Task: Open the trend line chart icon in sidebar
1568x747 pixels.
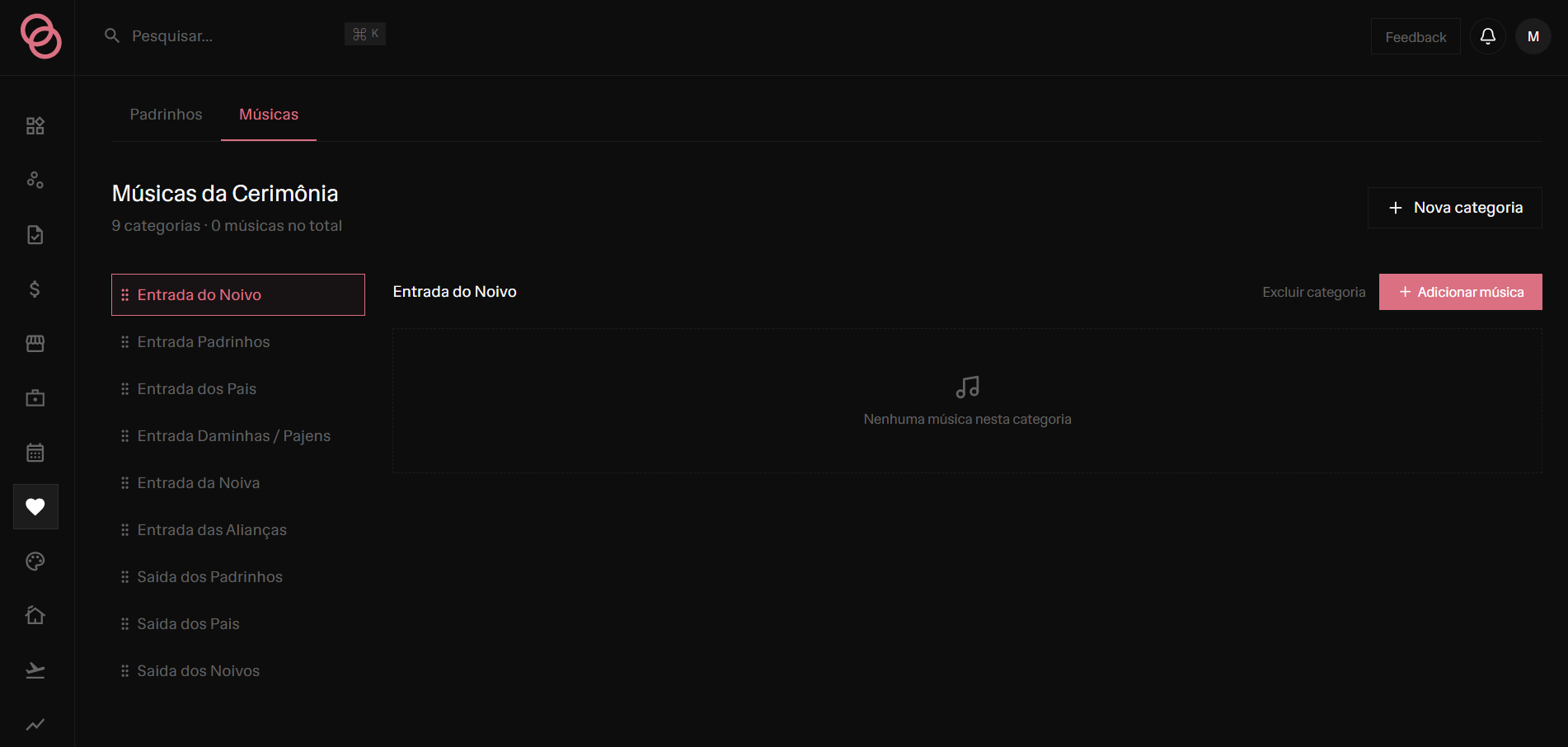Action: 35,725
